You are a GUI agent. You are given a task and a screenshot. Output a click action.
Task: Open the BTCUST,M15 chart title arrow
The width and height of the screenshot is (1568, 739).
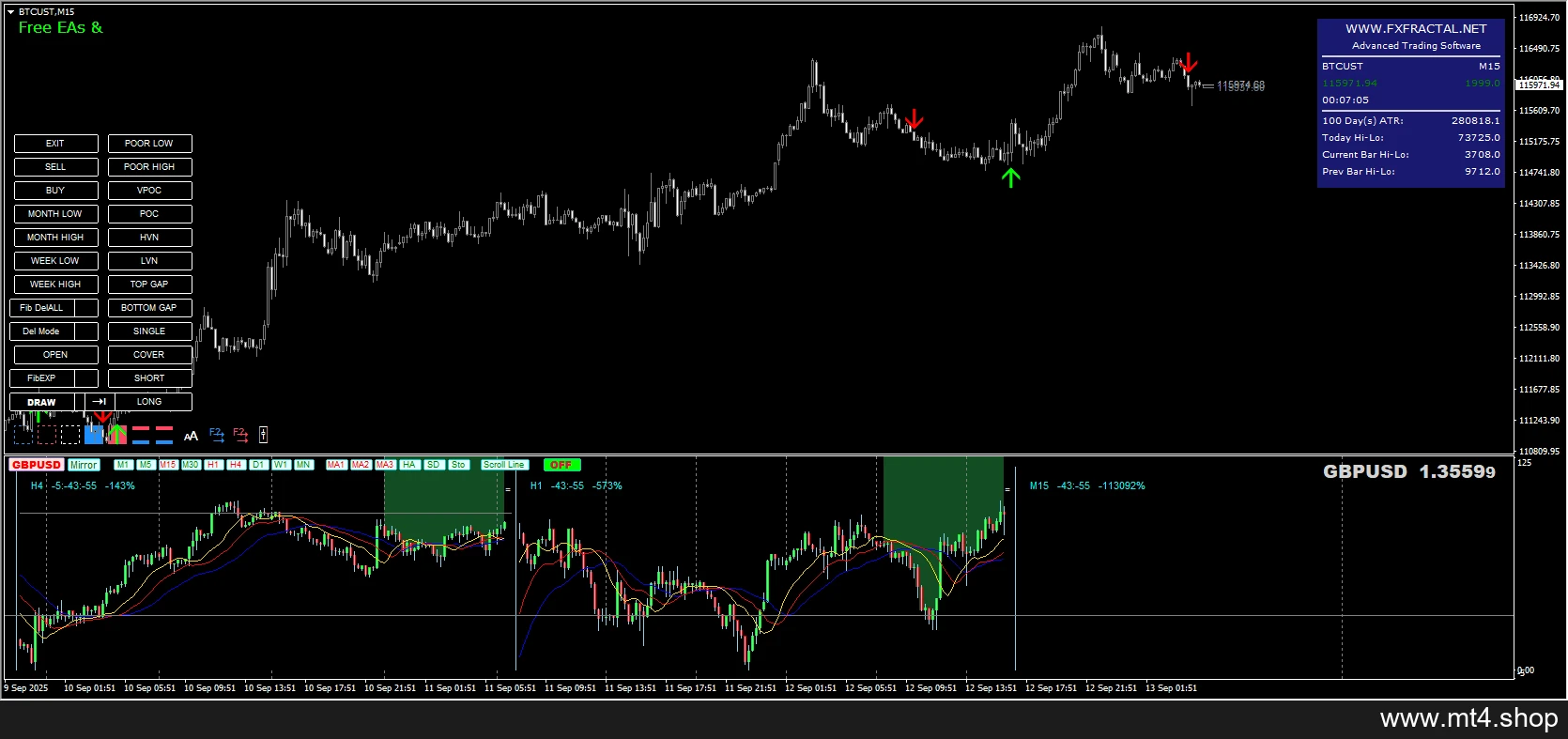click(x=10, y=12)
